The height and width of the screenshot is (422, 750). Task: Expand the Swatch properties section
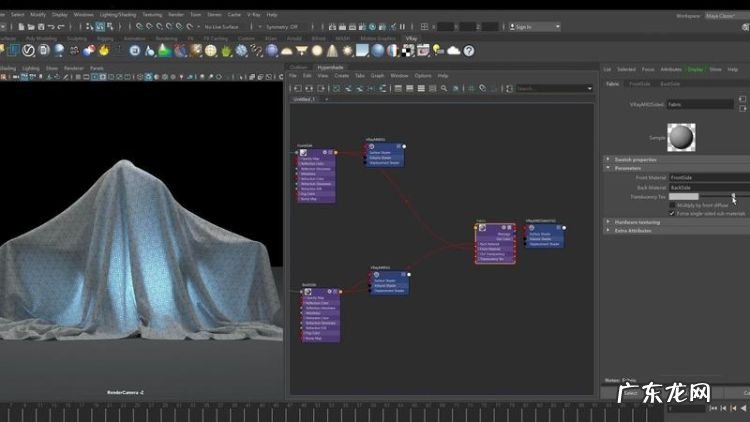634,159
